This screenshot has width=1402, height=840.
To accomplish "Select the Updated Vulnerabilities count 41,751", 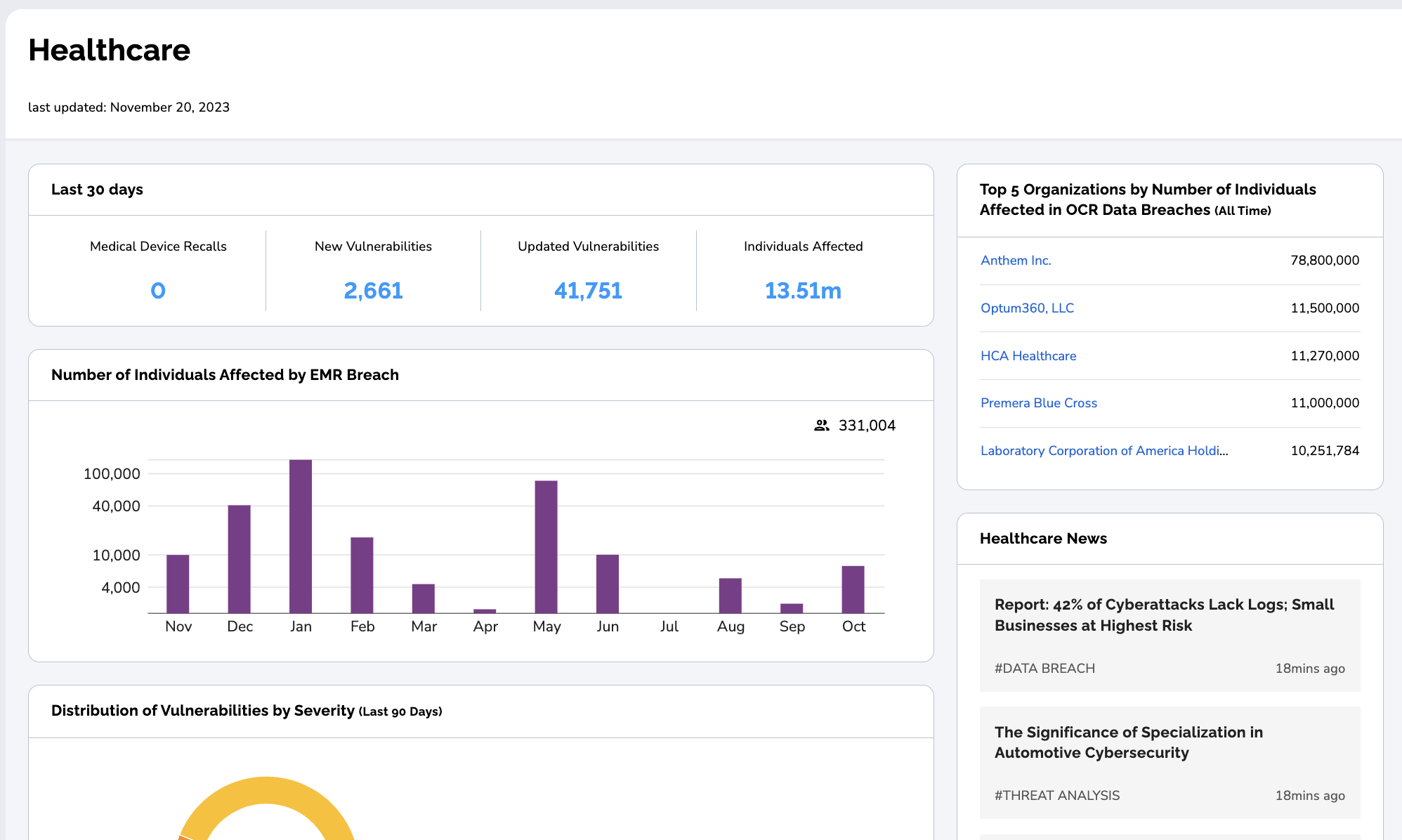I will coord(588,291).
